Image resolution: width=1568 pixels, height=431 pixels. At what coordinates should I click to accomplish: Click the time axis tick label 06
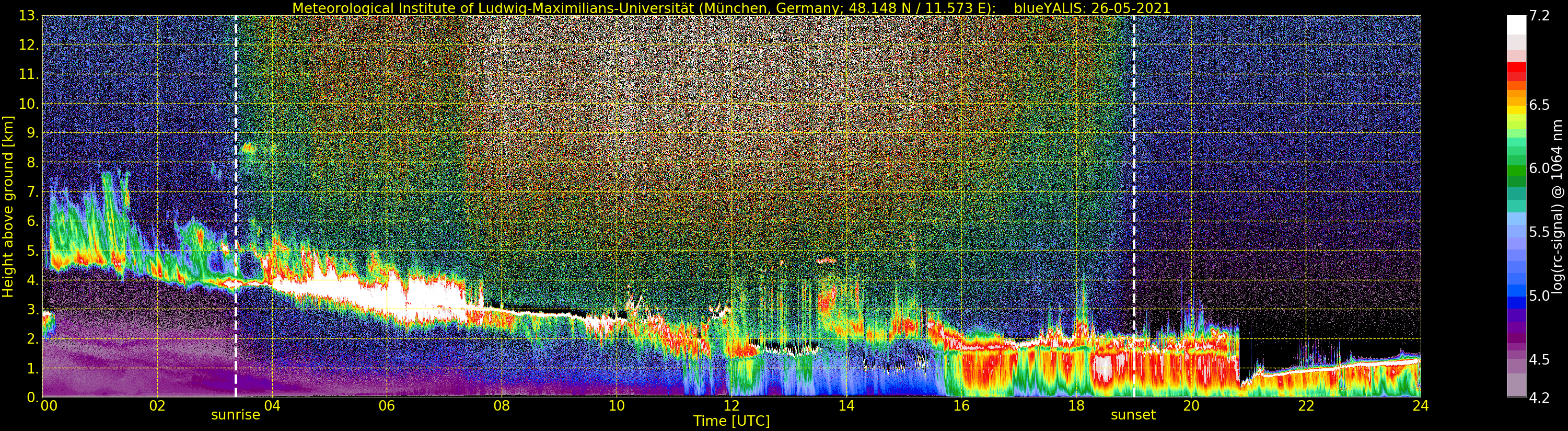point(387,406)
